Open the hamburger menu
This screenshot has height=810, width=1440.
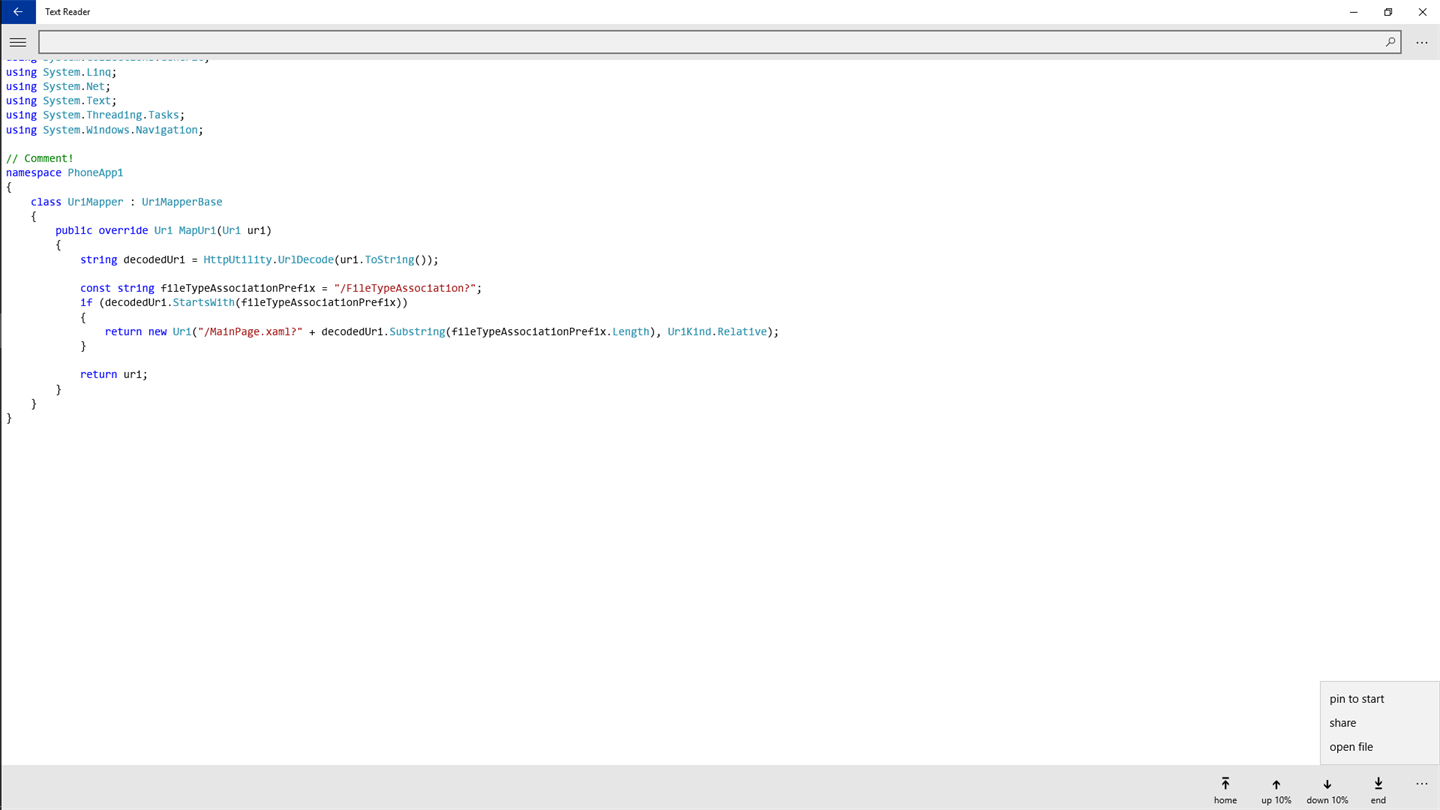click(x=18, y=42)
